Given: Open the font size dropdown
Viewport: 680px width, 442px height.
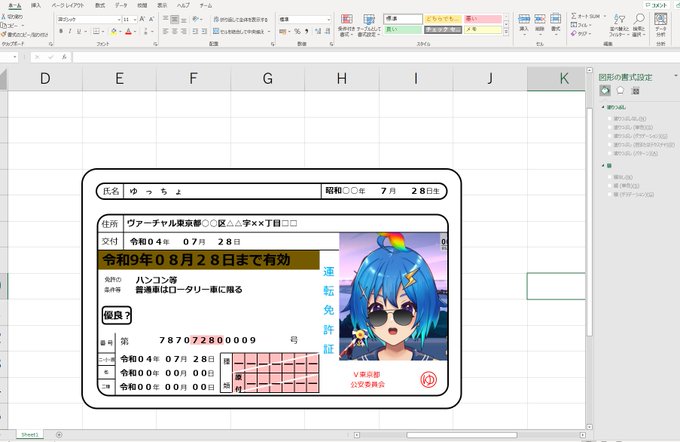Looking at the screenshot, I should (x=134, y=20).
